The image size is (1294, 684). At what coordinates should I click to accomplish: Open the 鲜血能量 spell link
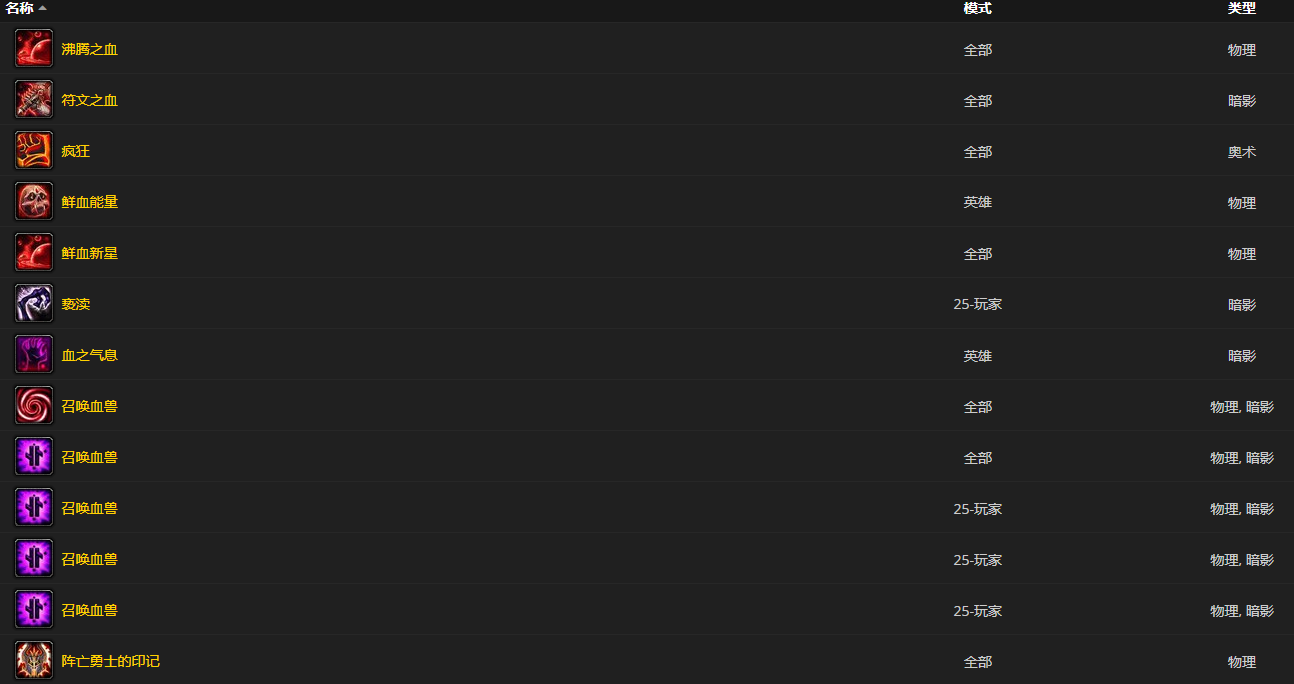coord(90,202)
